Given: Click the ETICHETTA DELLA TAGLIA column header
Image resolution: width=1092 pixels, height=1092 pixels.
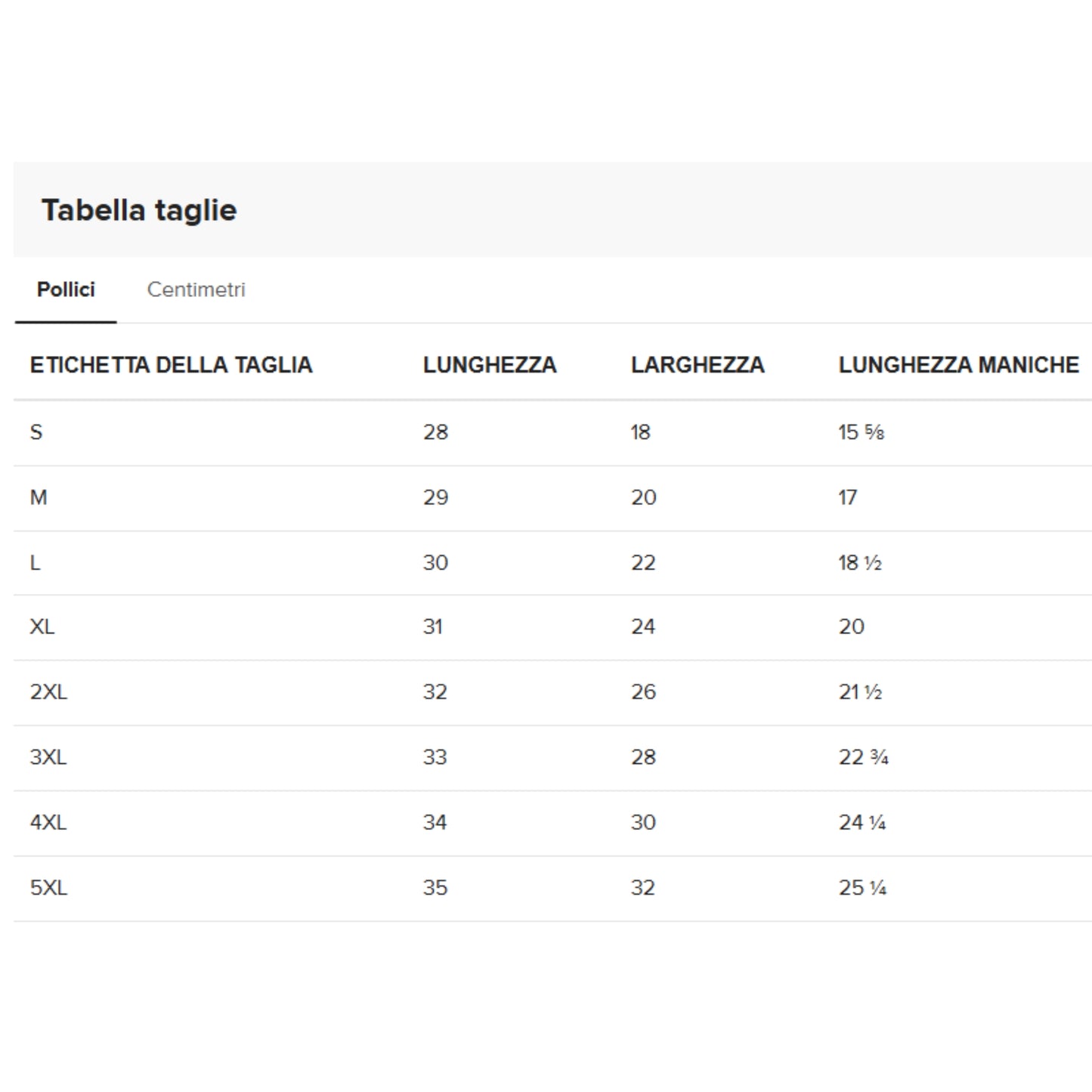Looking at the screenshot, I should click(x=171, y=365).
